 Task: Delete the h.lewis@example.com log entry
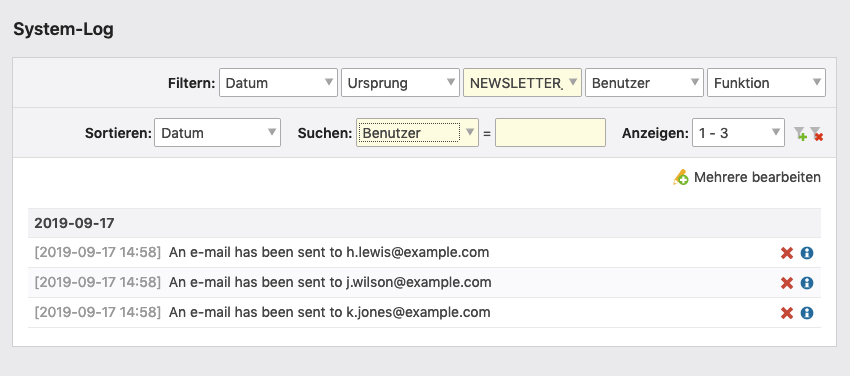coord(787,253)
